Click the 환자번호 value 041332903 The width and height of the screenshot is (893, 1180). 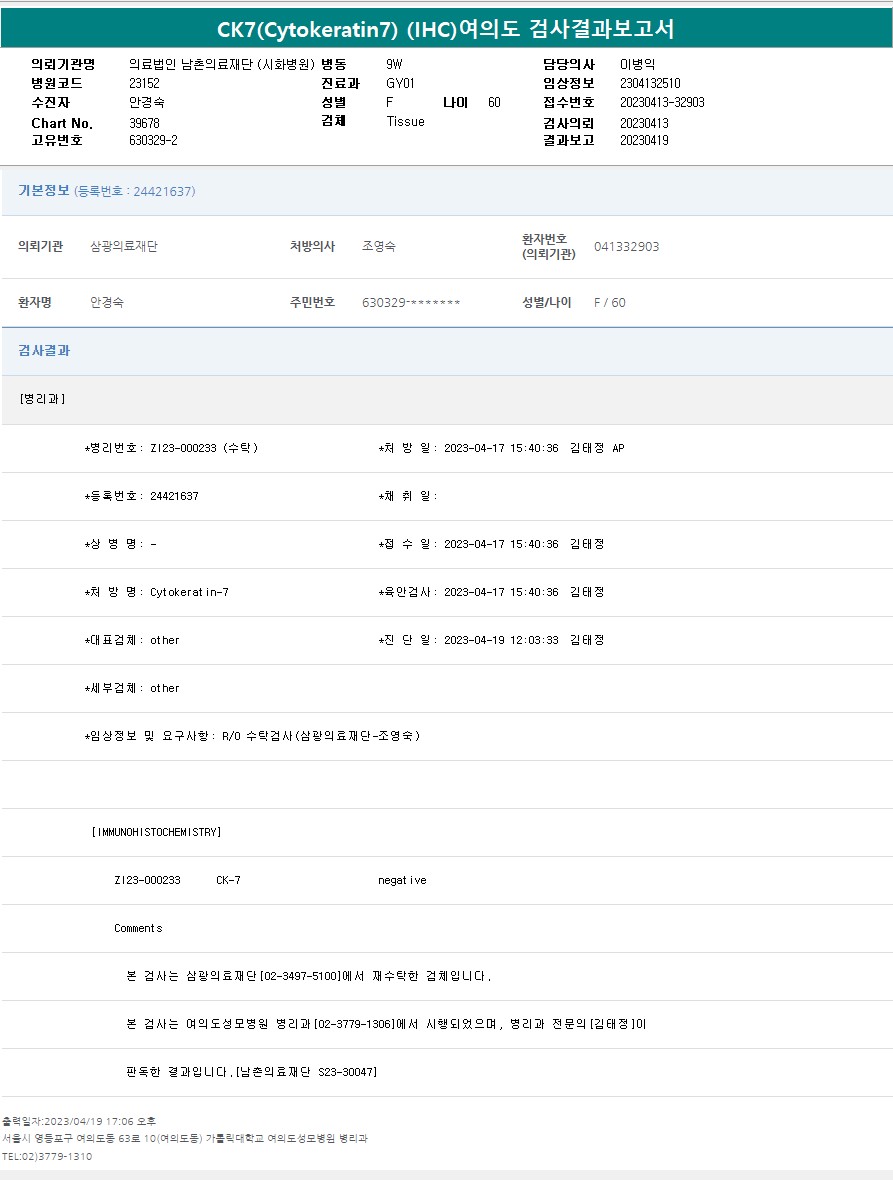(626, 247)
